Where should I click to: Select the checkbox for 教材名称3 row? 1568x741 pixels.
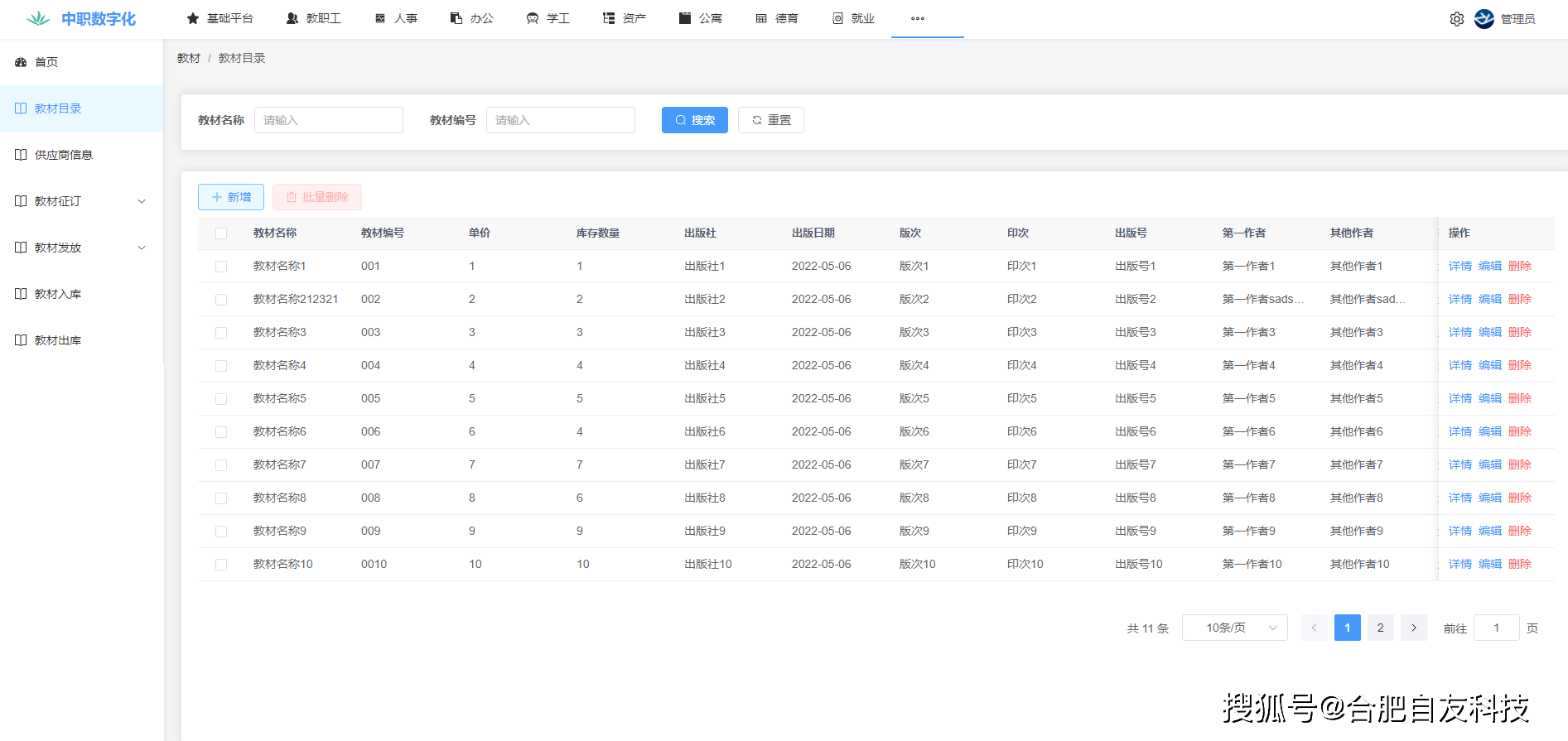pyautogui.click(x=221, y=333)
